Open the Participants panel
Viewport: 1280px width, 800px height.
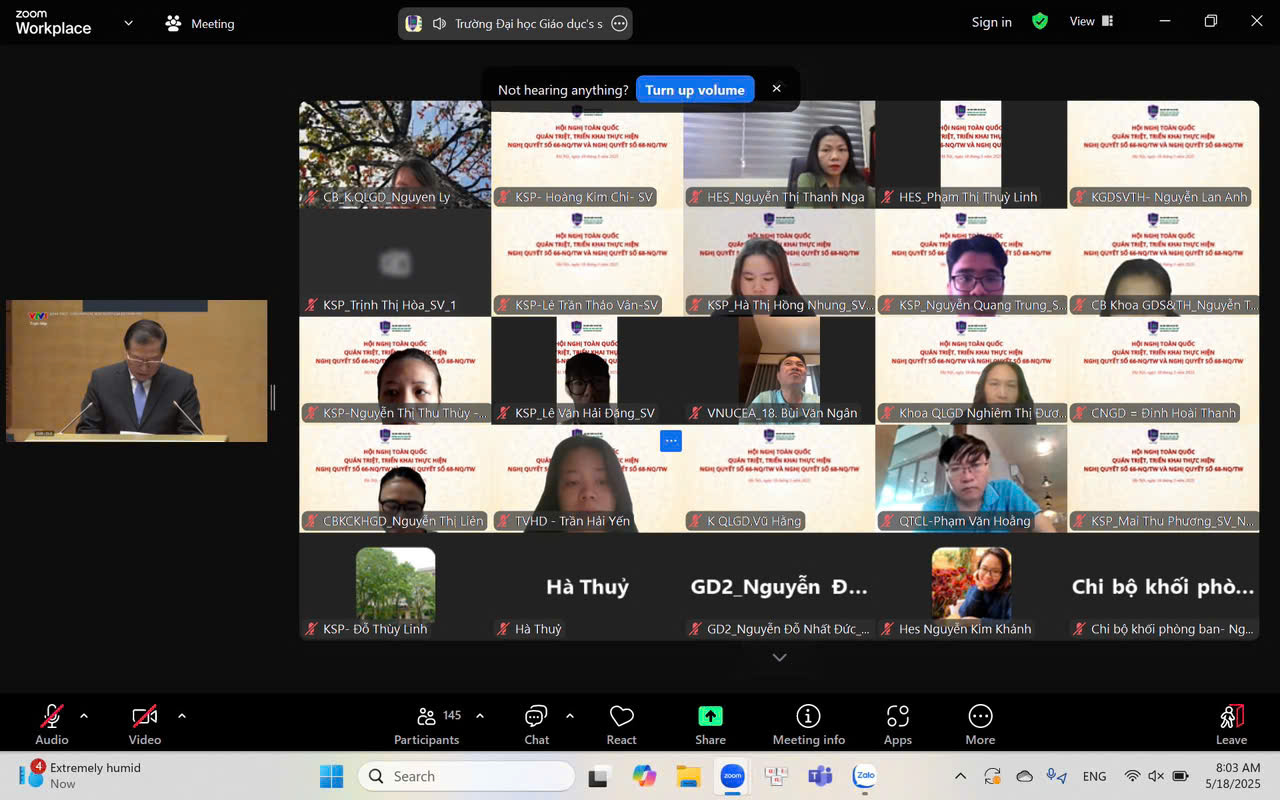click(427, 724)
